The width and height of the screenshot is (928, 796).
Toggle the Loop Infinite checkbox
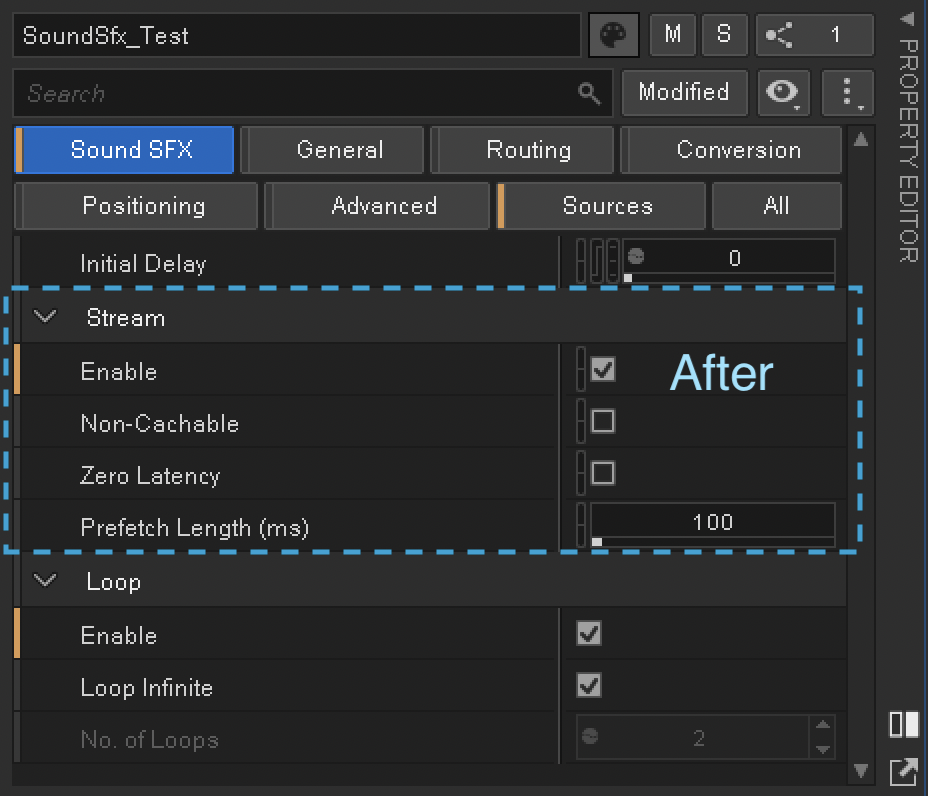[589, 686]
